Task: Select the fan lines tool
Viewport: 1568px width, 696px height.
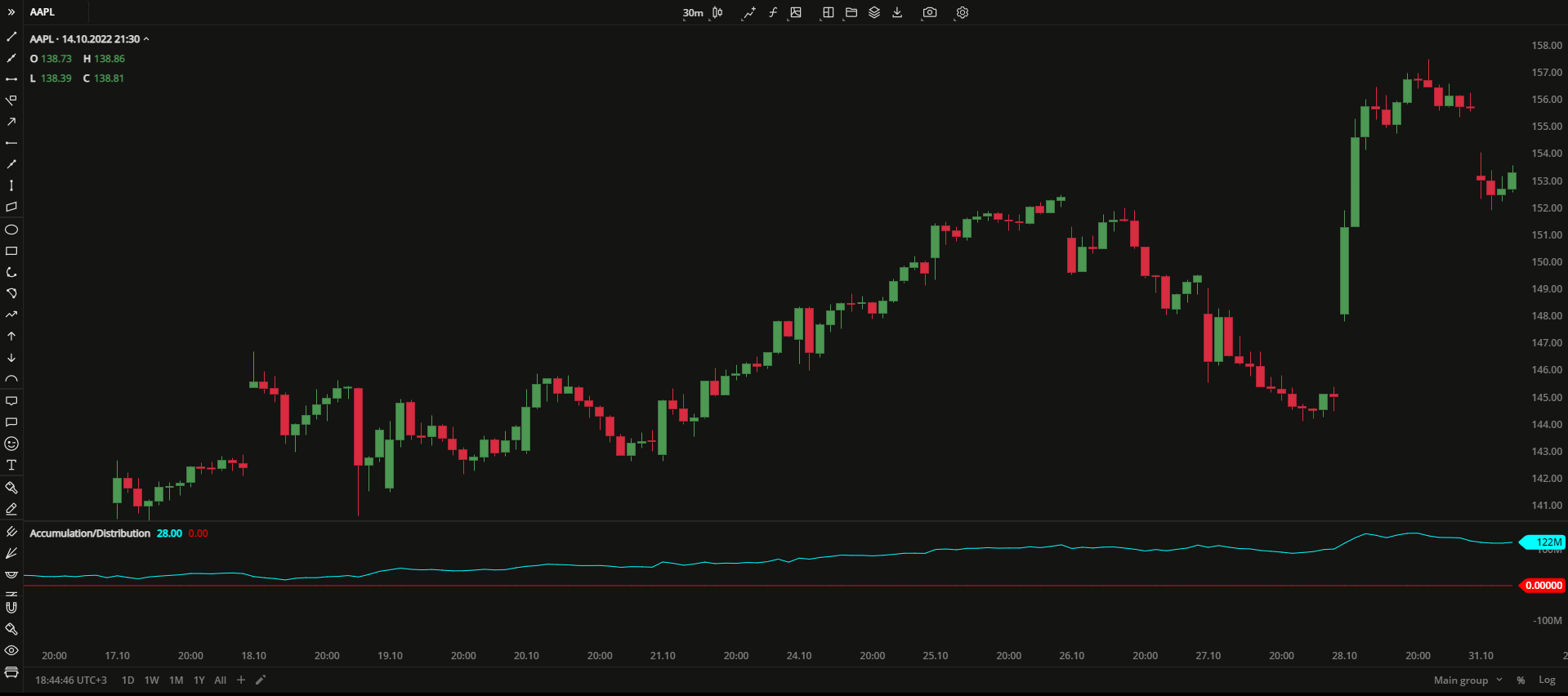Action: click(x=11, y=553)
